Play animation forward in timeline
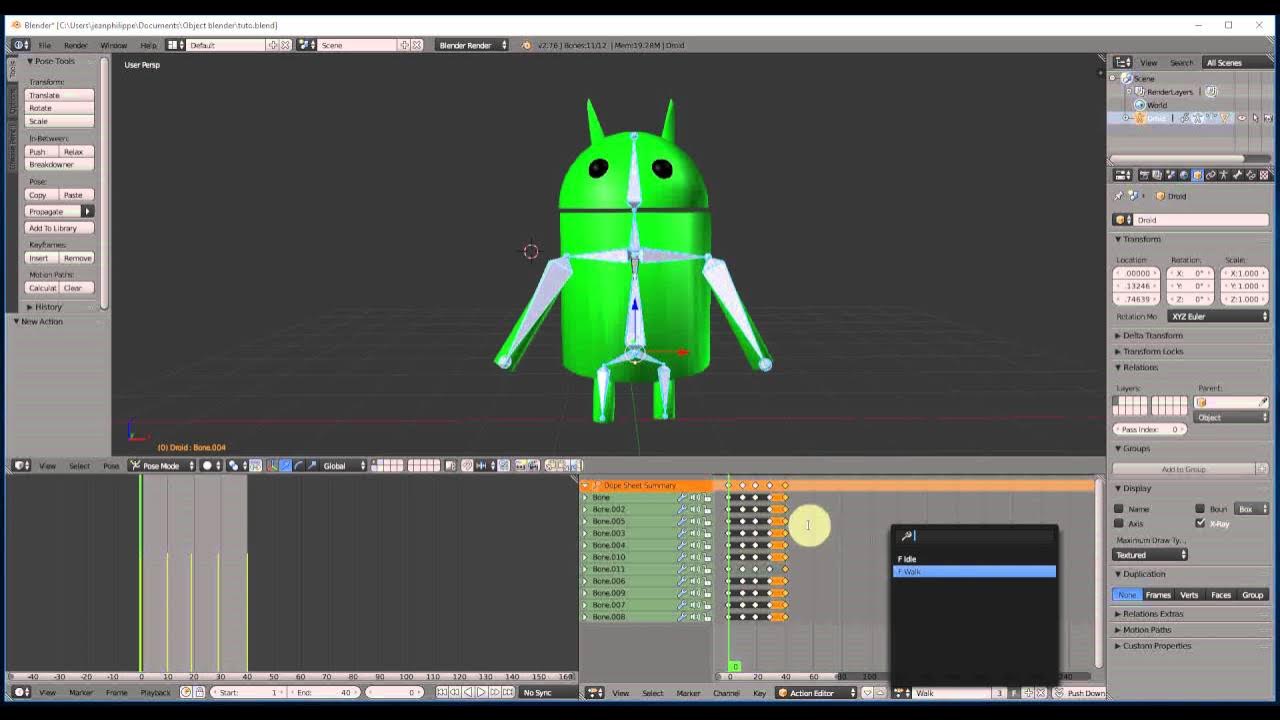1280x720 pixels. pos(481,692)
